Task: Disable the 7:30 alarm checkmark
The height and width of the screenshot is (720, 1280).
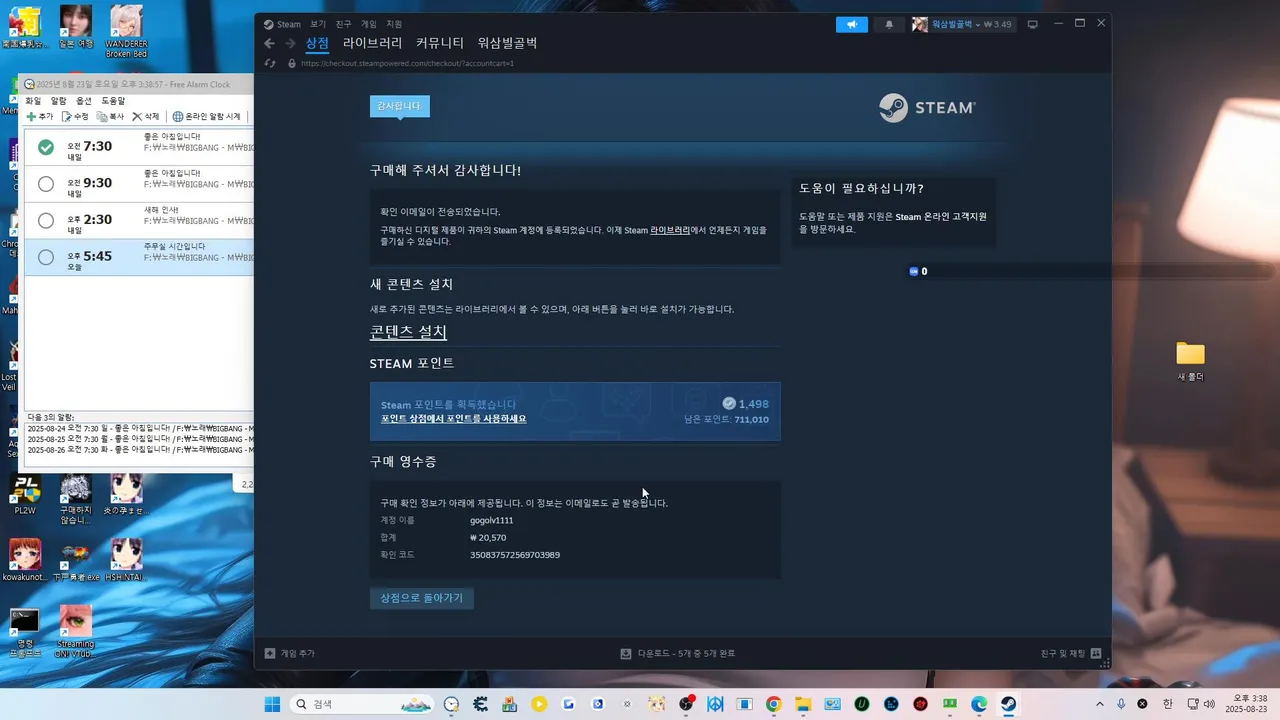Action: pyautogui.click(x=46, y=147)
